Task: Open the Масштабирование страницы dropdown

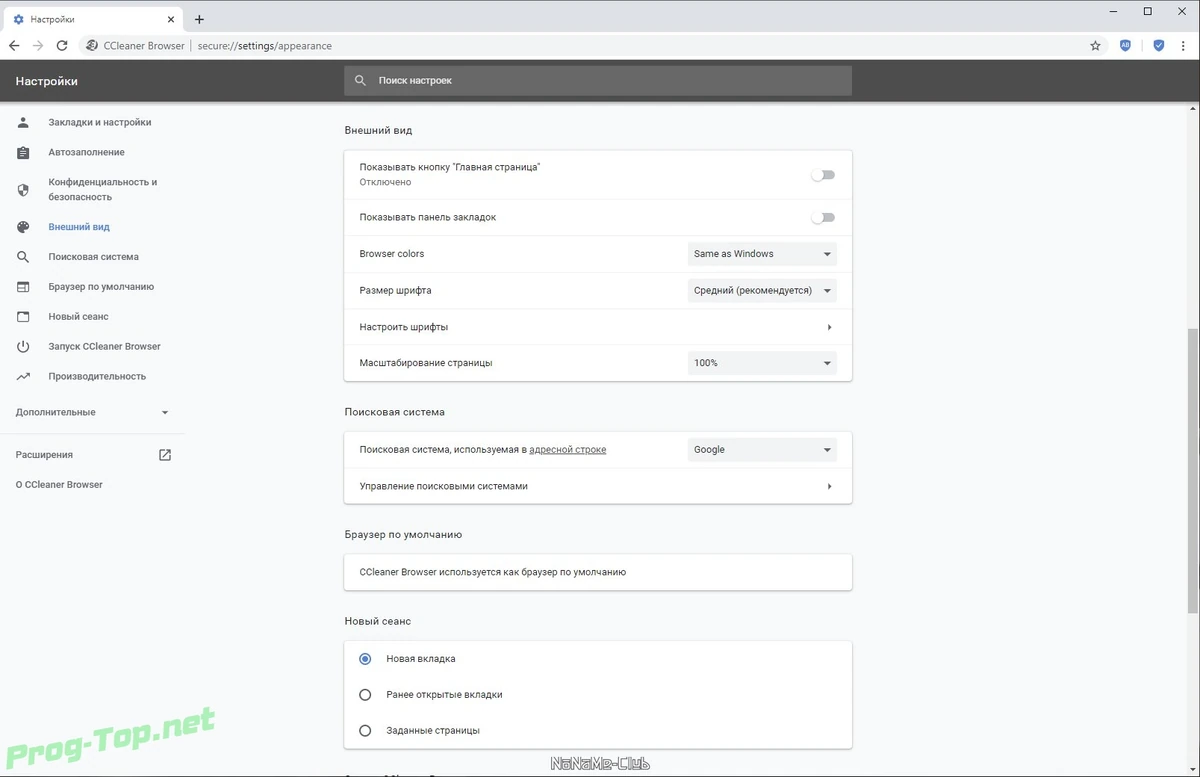Action: click(x=762, y=363)
